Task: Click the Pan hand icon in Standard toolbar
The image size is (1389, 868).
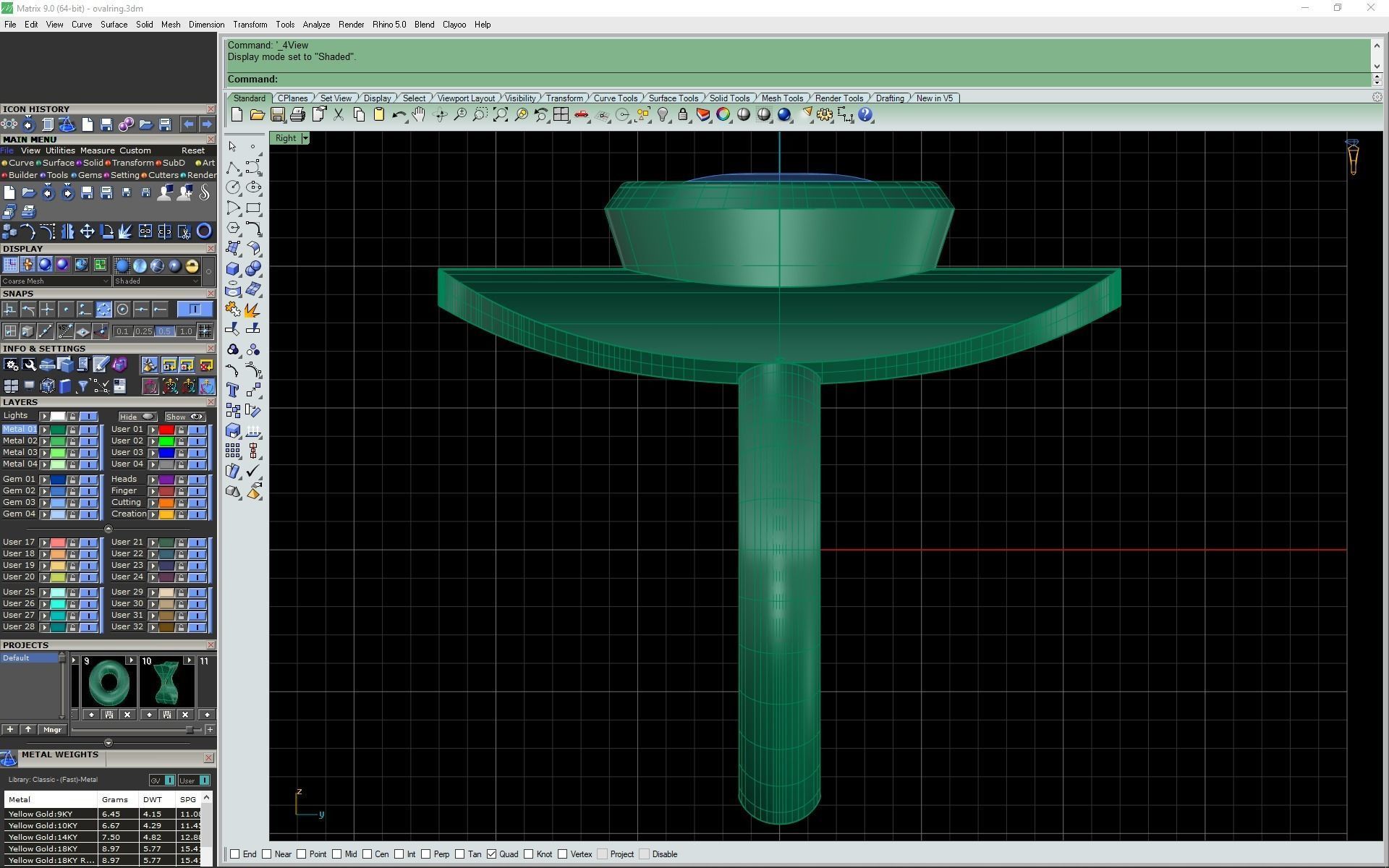Action: click(419, 114)
